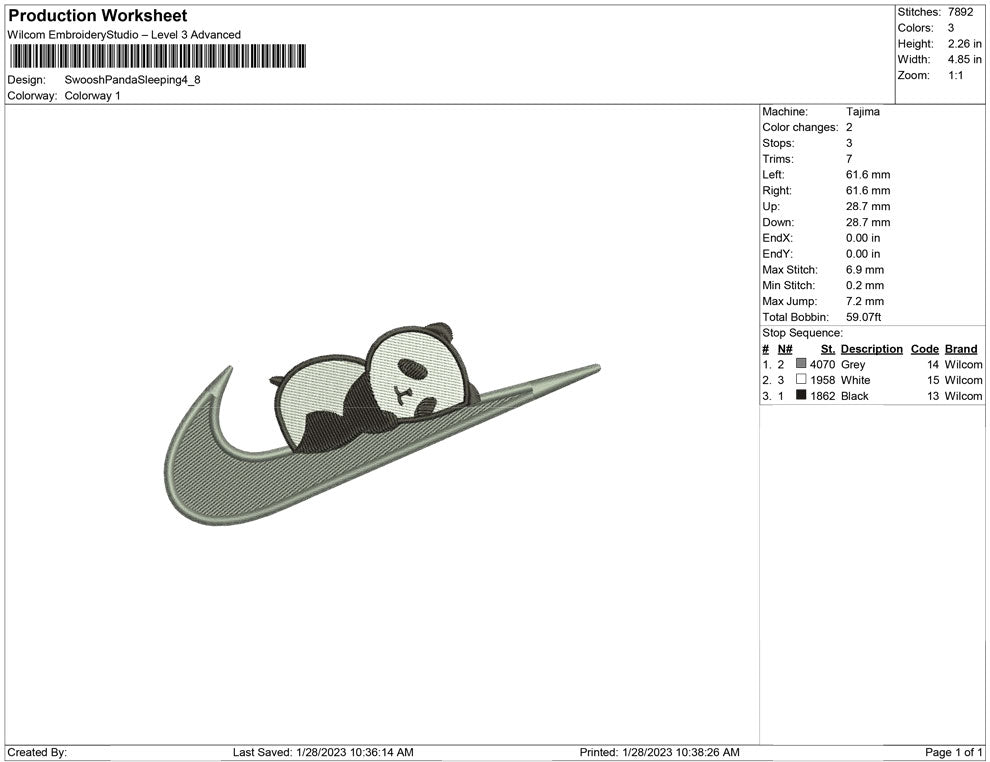Click the 'St.' column header

click(828, 349)
